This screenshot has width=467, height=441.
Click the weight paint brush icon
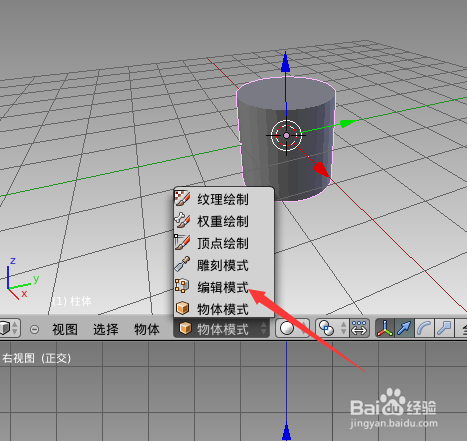[x=183, y=220]
